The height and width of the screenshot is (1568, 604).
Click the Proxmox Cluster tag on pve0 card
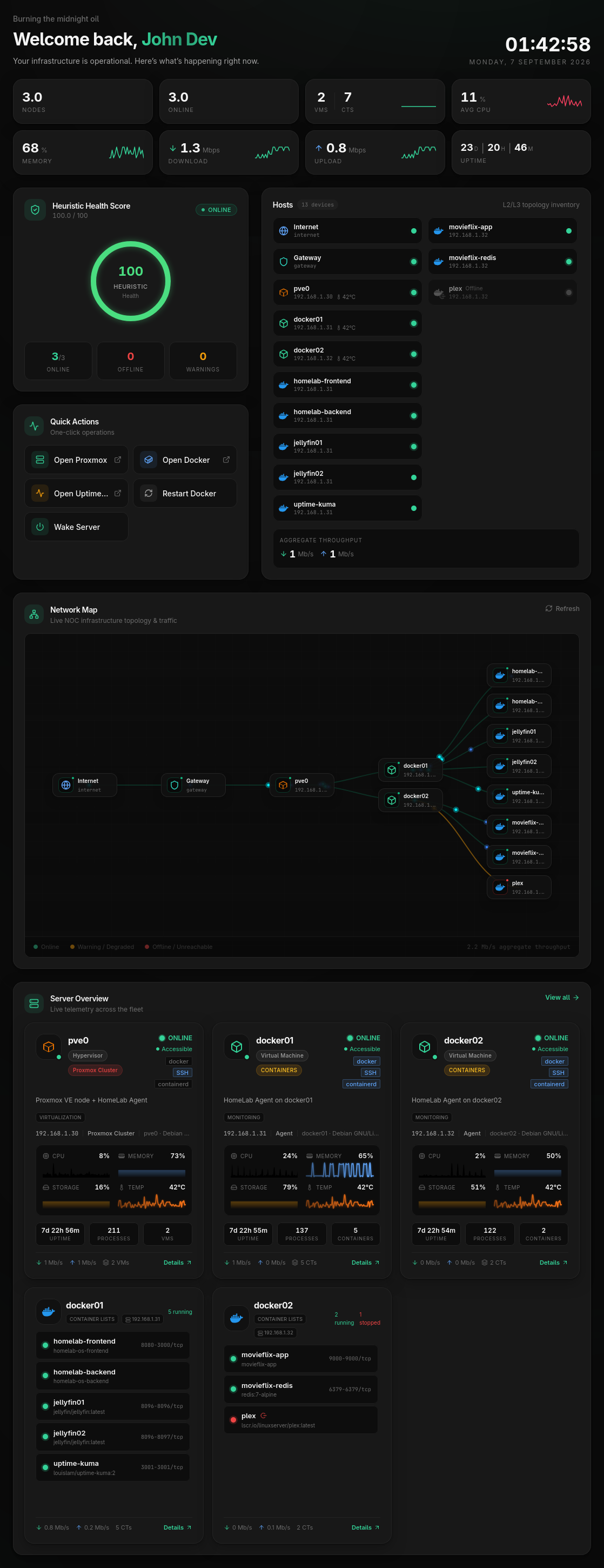point(96,1070)
